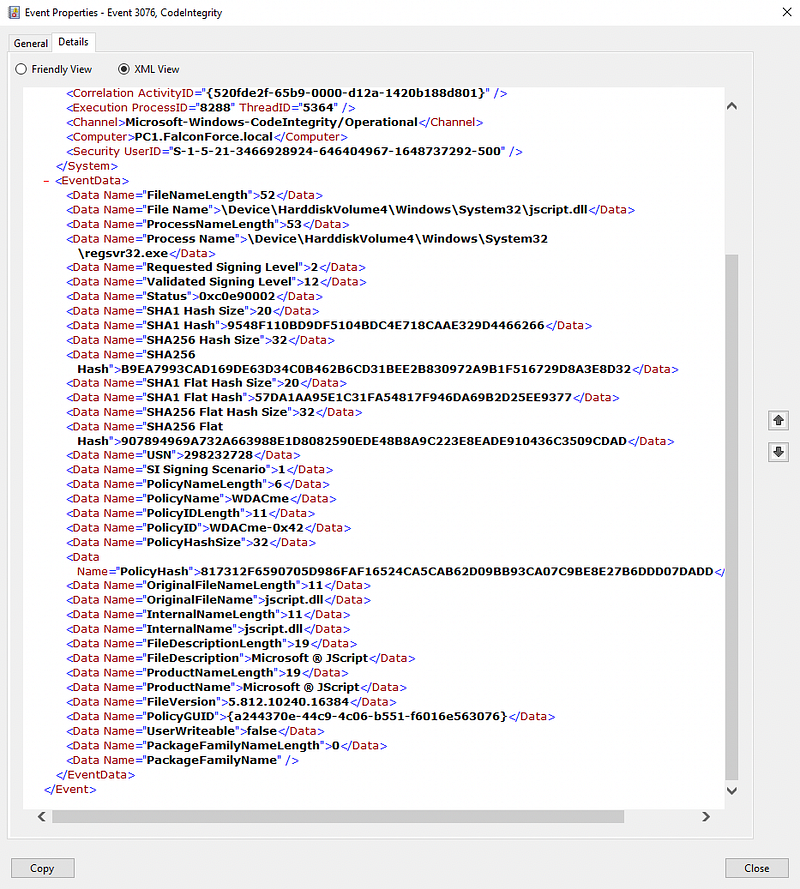Screen dimensions: 800x889
Task: Click the USN 298232728 line
Action: click(183, 455)
